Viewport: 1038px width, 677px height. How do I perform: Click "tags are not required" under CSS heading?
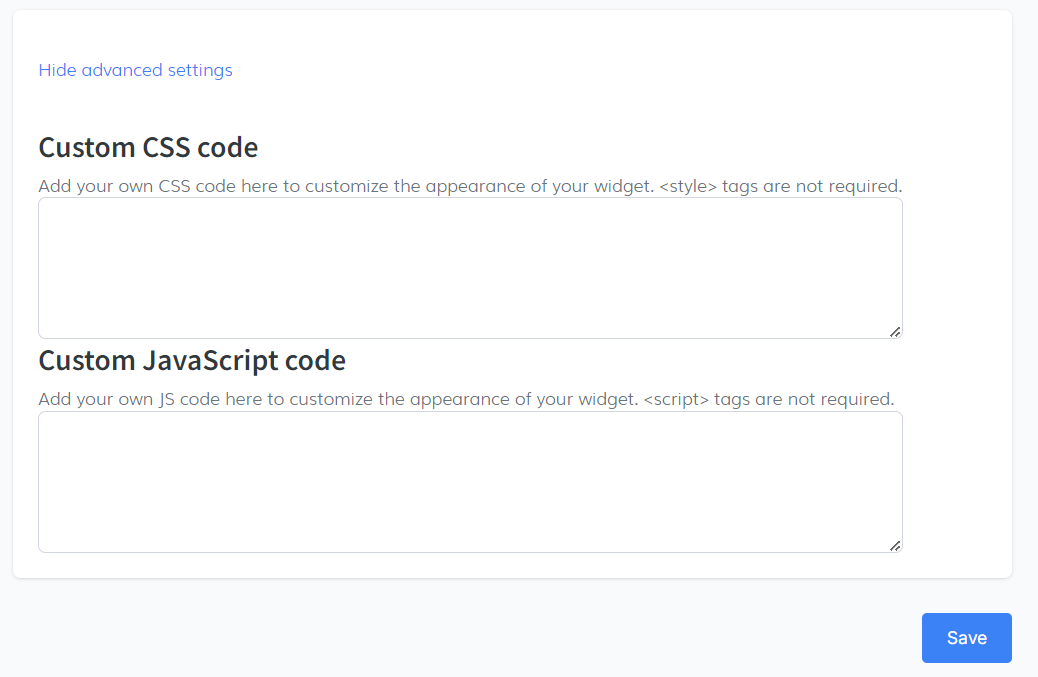812,186
